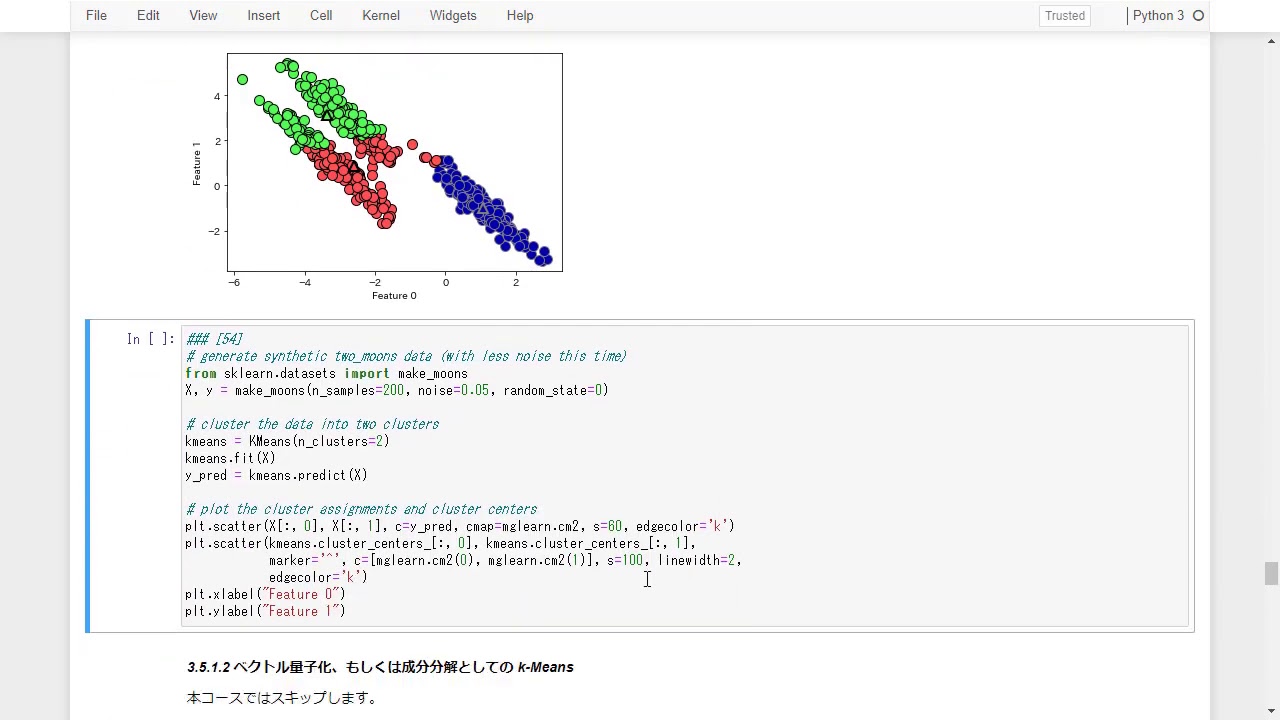Click the '3.5.1.2' k-Means section heading
The image size is (1280, 720).
pyautogui.click(x=380, y=667)
